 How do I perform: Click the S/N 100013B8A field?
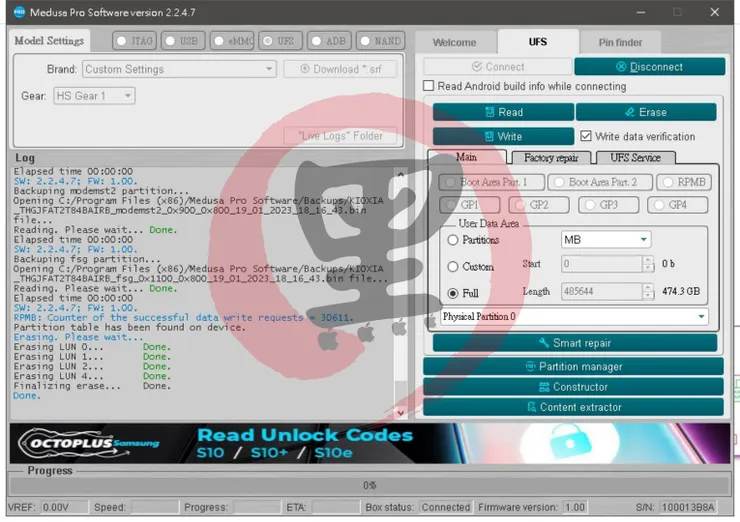pos(688,507)
